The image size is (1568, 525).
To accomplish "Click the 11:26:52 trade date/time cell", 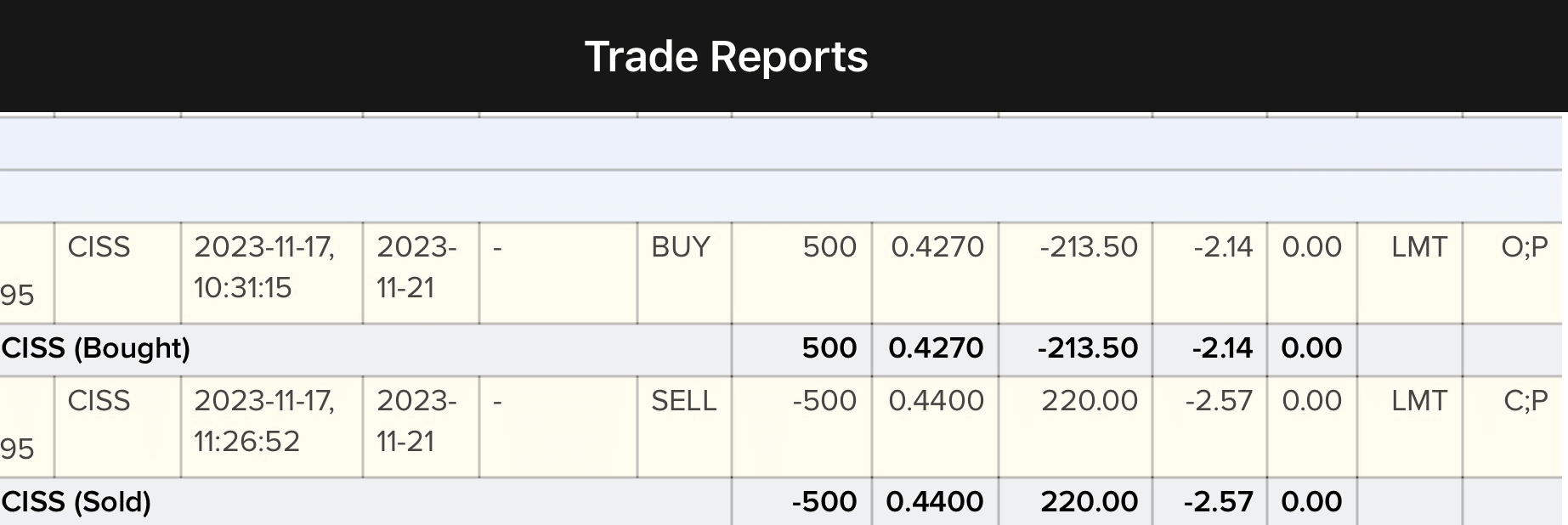I will 264,421.
